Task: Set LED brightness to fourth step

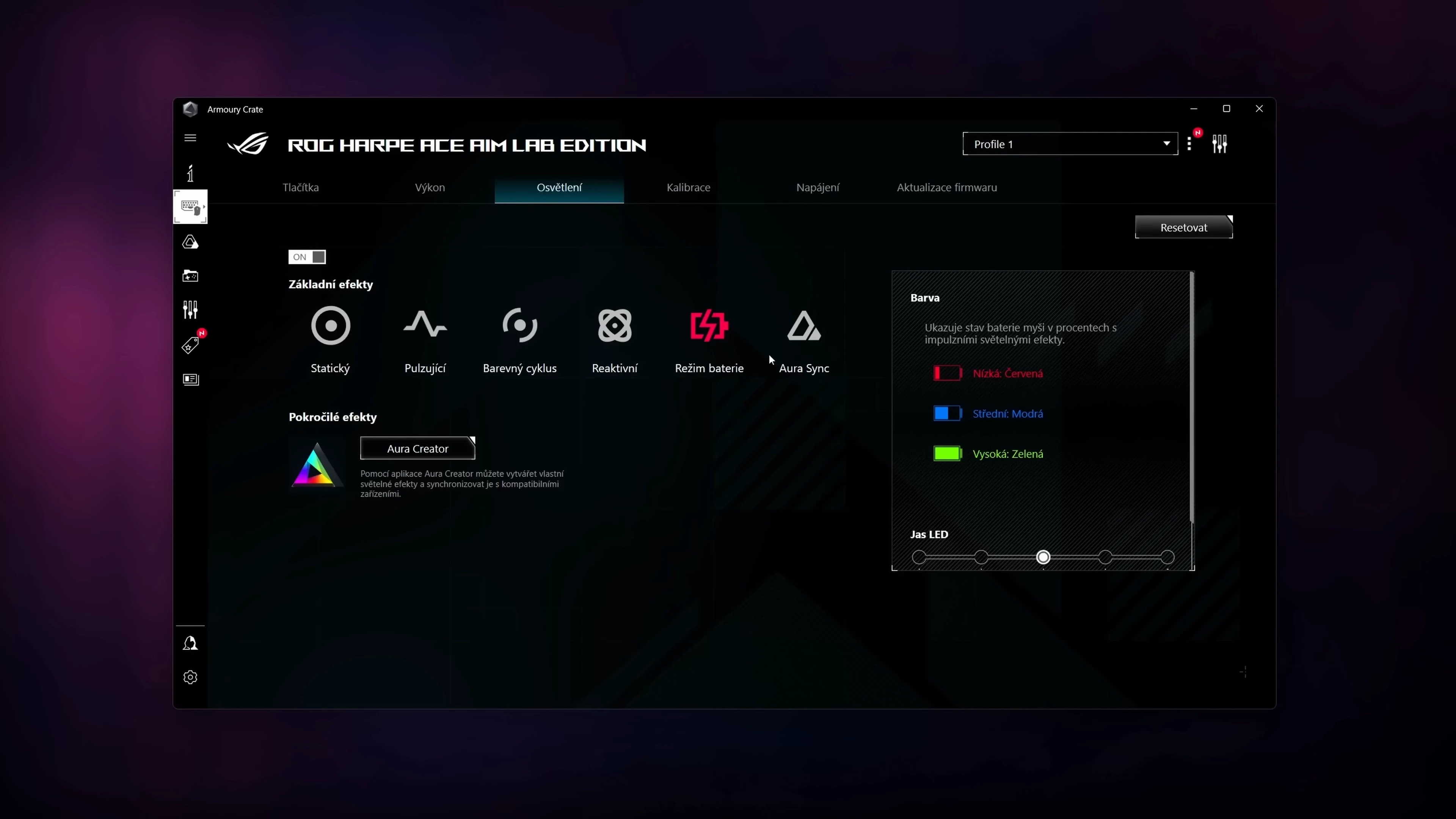Action: [x=1105, y=557]
